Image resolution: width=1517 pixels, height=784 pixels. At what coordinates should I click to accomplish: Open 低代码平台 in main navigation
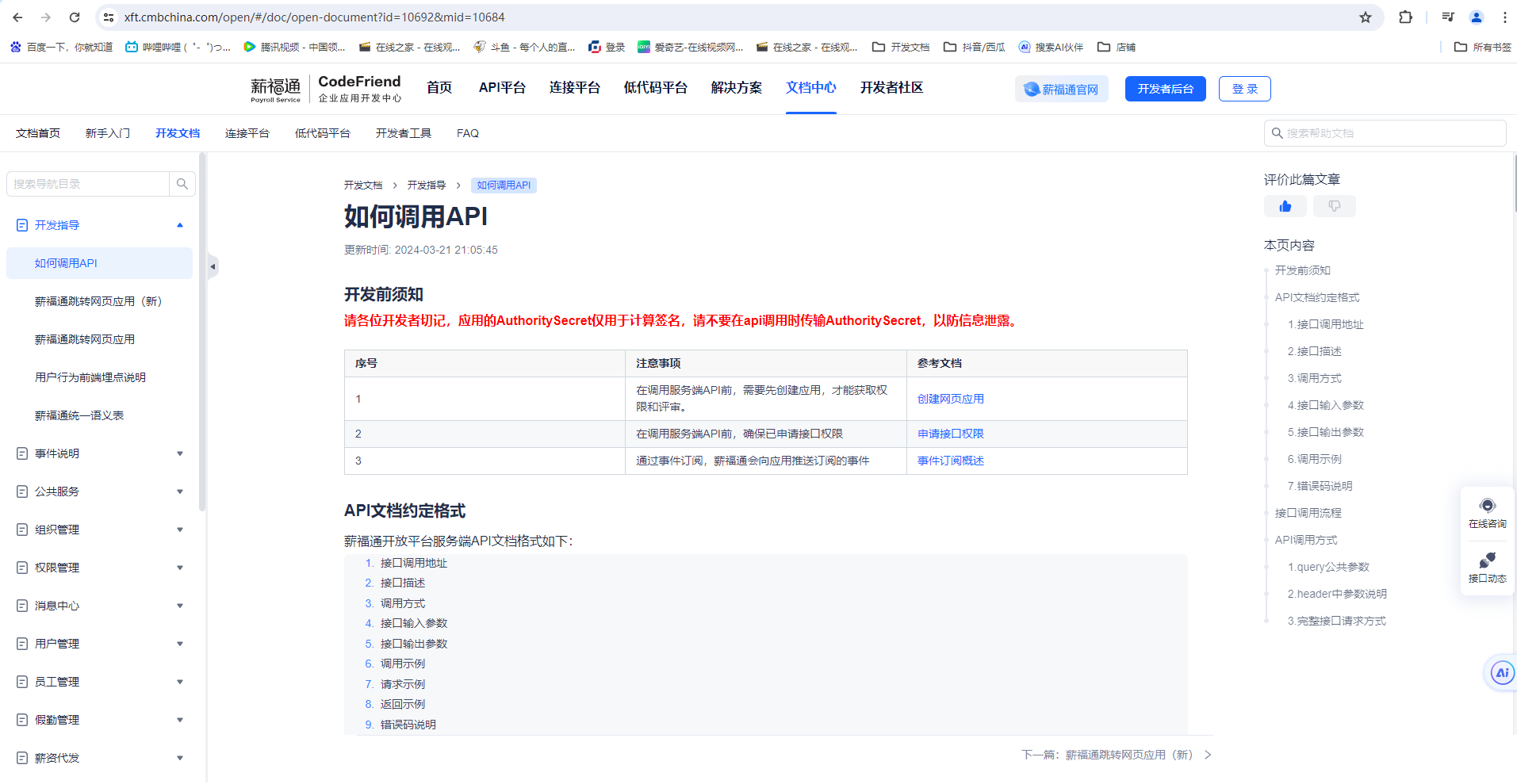coord(656,88)
